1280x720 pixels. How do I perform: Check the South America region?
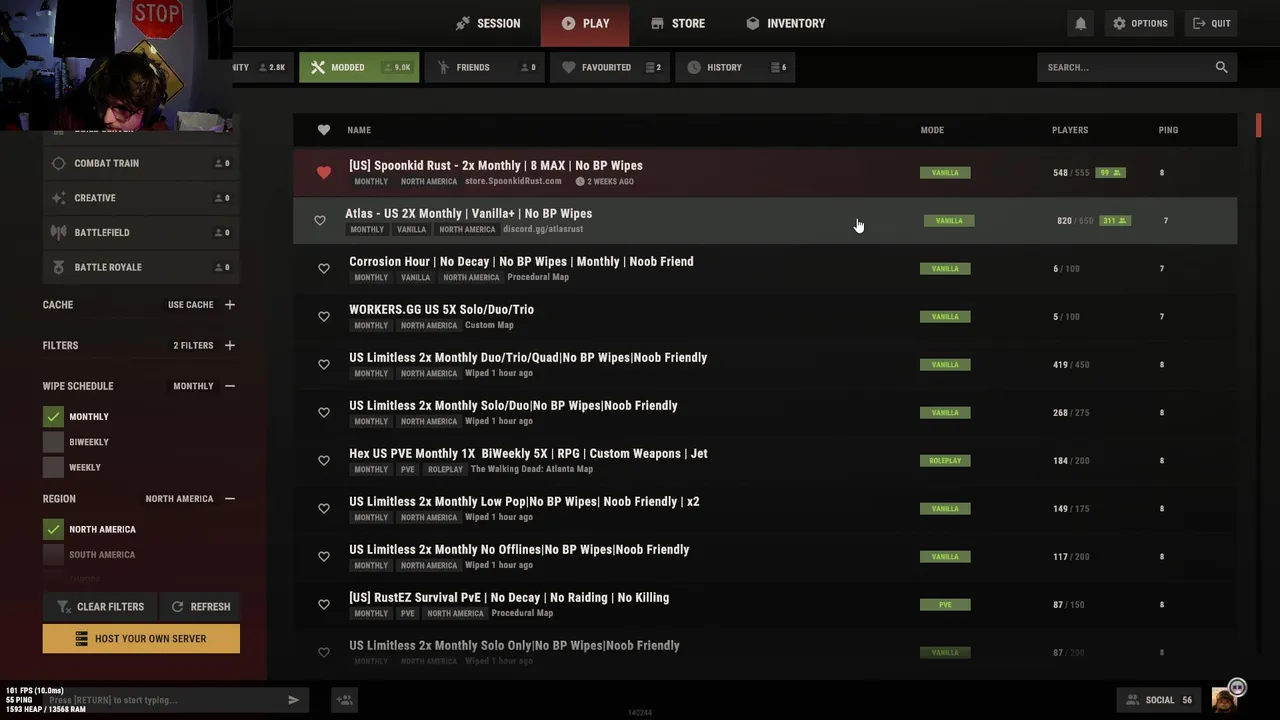[53, 554]
